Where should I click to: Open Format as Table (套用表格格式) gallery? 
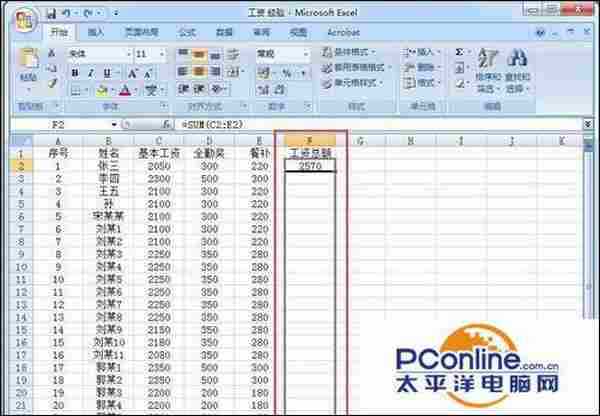(356, 68)
